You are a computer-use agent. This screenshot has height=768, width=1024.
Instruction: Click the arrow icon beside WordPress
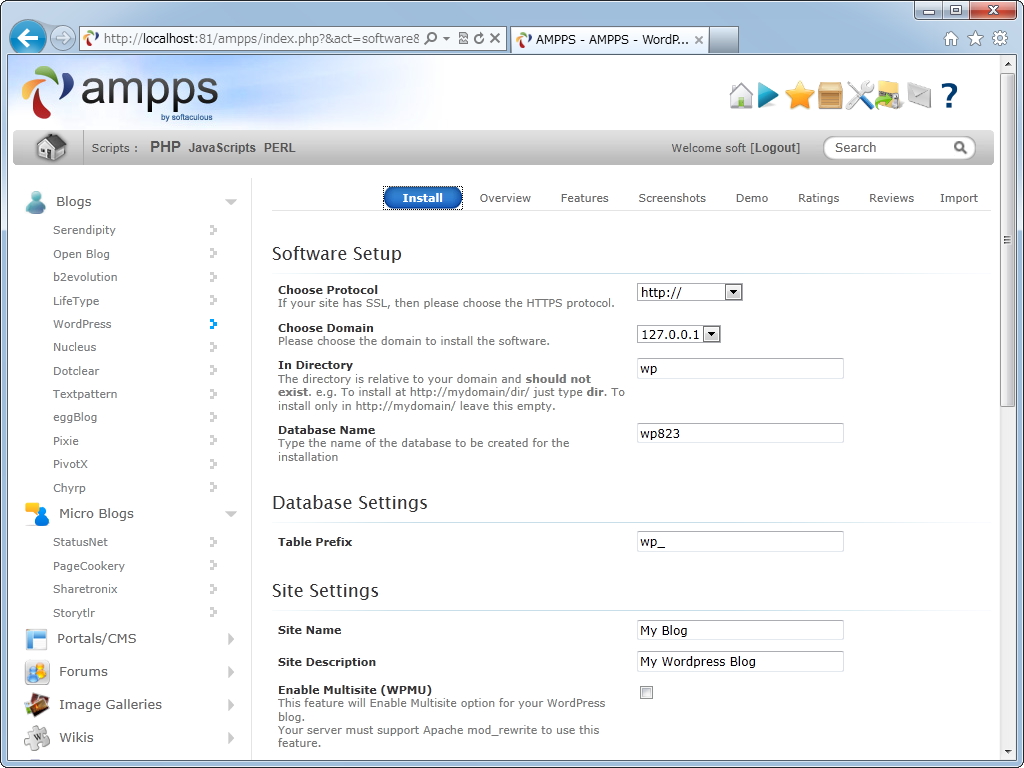213,324
